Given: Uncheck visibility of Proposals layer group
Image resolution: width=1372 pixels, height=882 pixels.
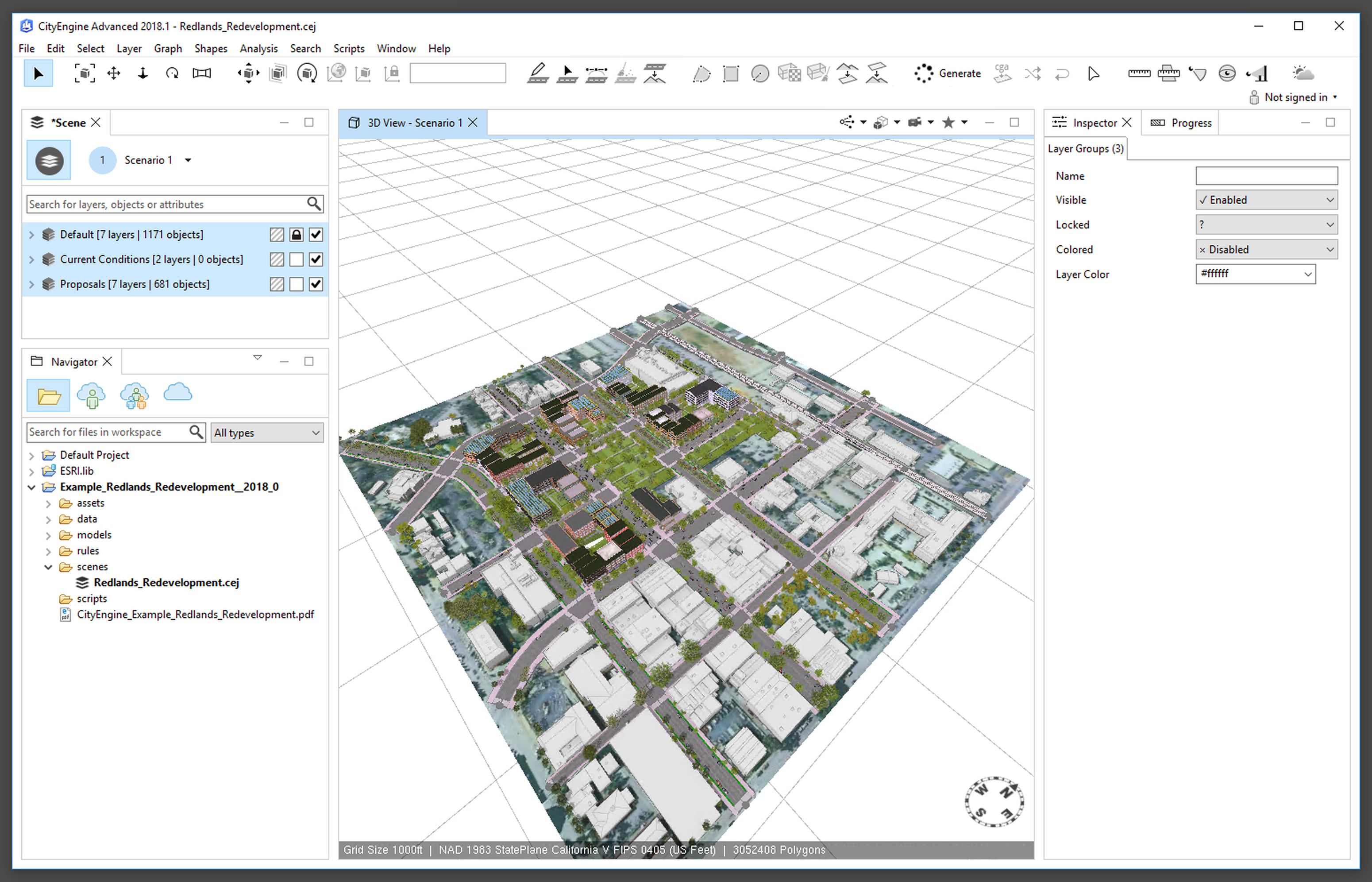Looking at the screenshot, I should coord(316,284).
